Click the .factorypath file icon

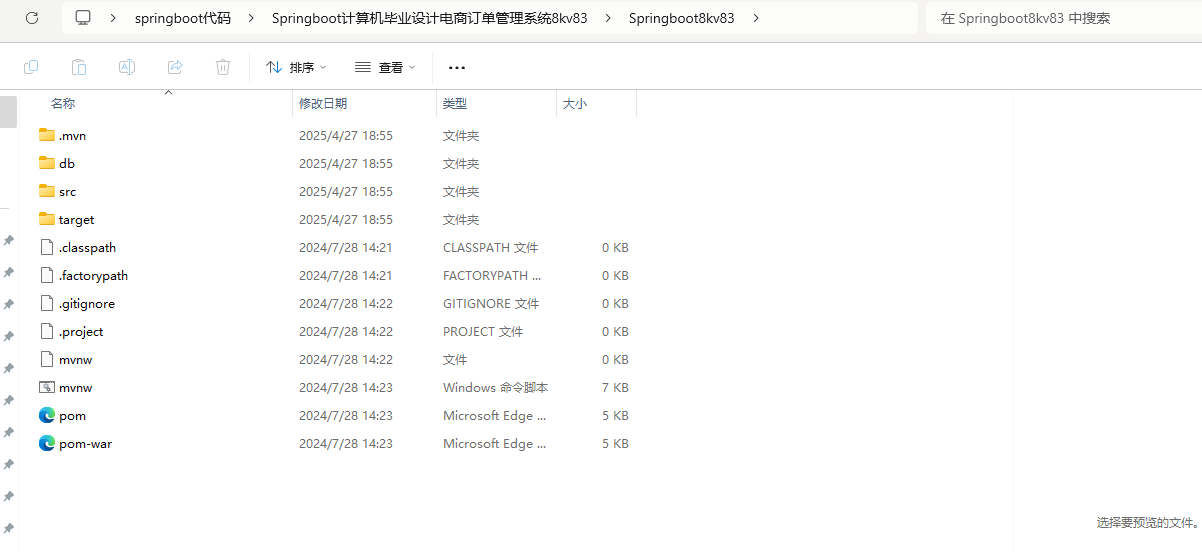coord(47,275)
